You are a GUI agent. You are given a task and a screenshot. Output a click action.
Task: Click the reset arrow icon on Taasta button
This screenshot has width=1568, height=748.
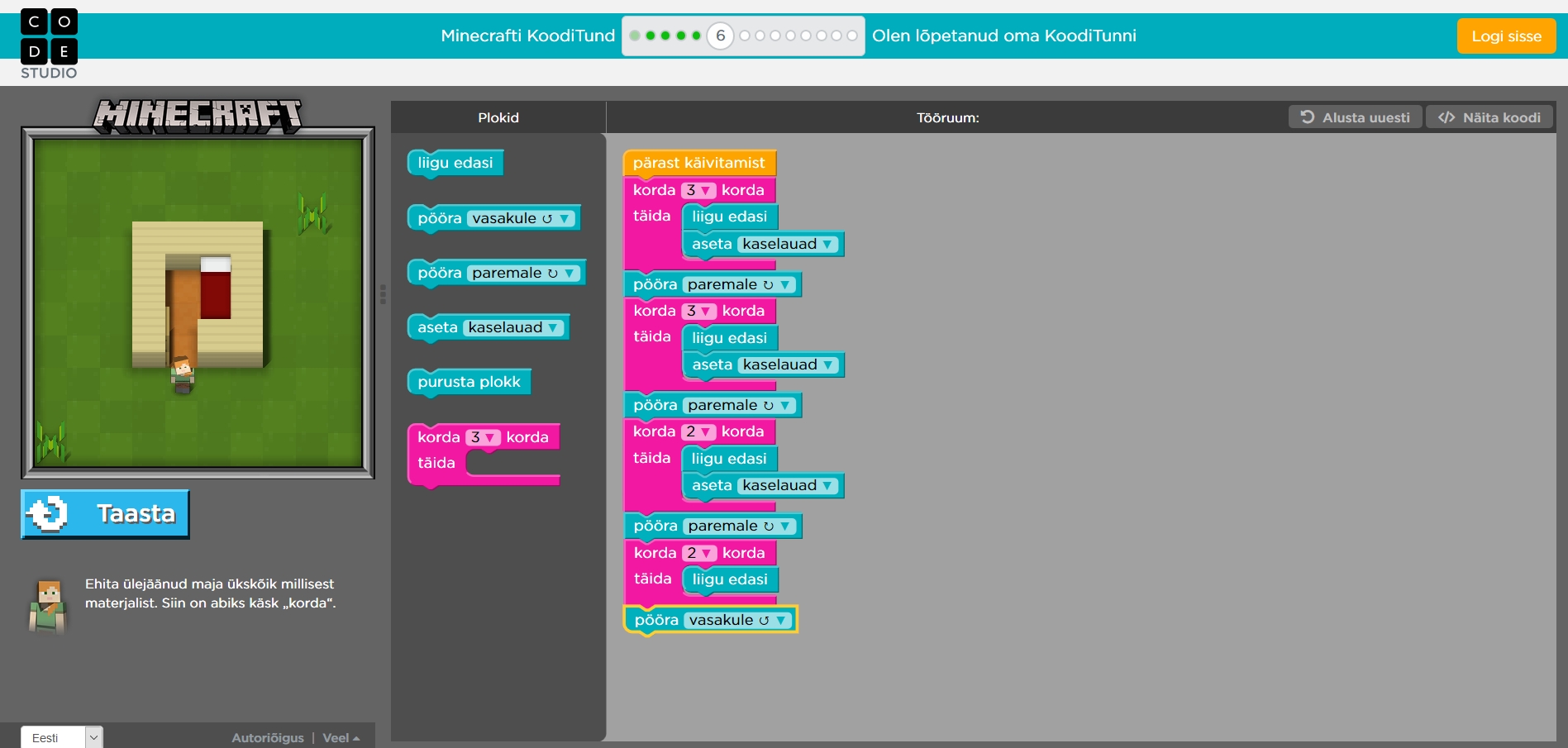coord(47,513)
